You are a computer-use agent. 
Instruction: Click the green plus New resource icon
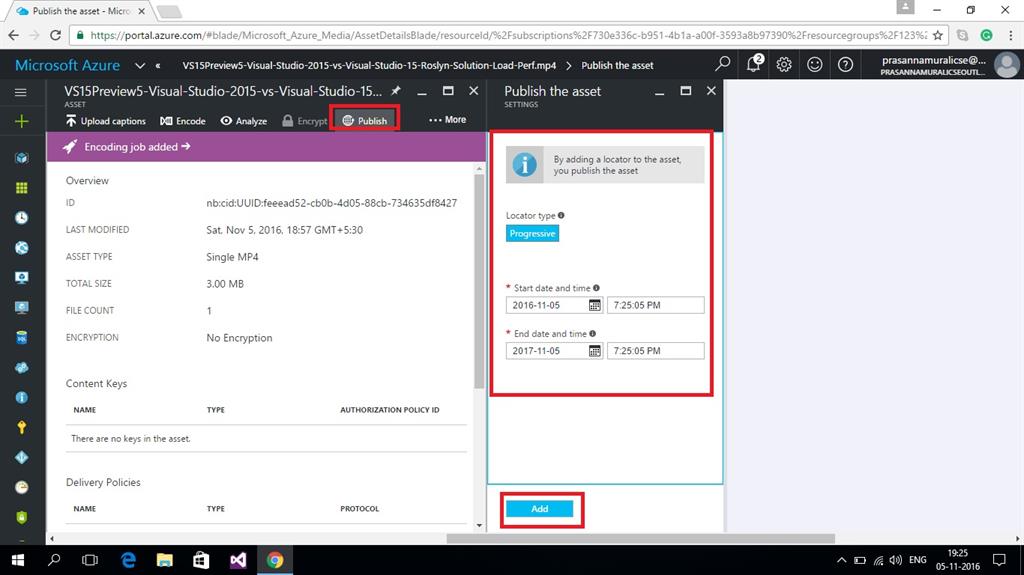coord(22,121)
